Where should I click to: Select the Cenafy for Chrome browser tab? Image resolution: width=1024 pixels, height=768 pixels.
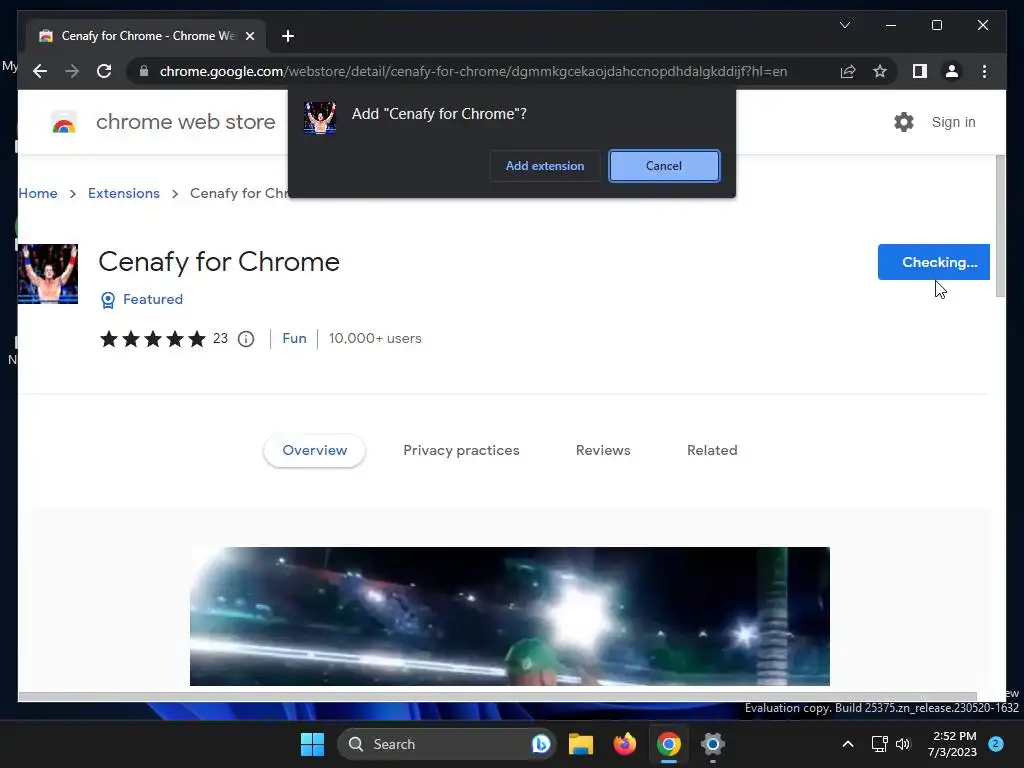click(146, 36)
